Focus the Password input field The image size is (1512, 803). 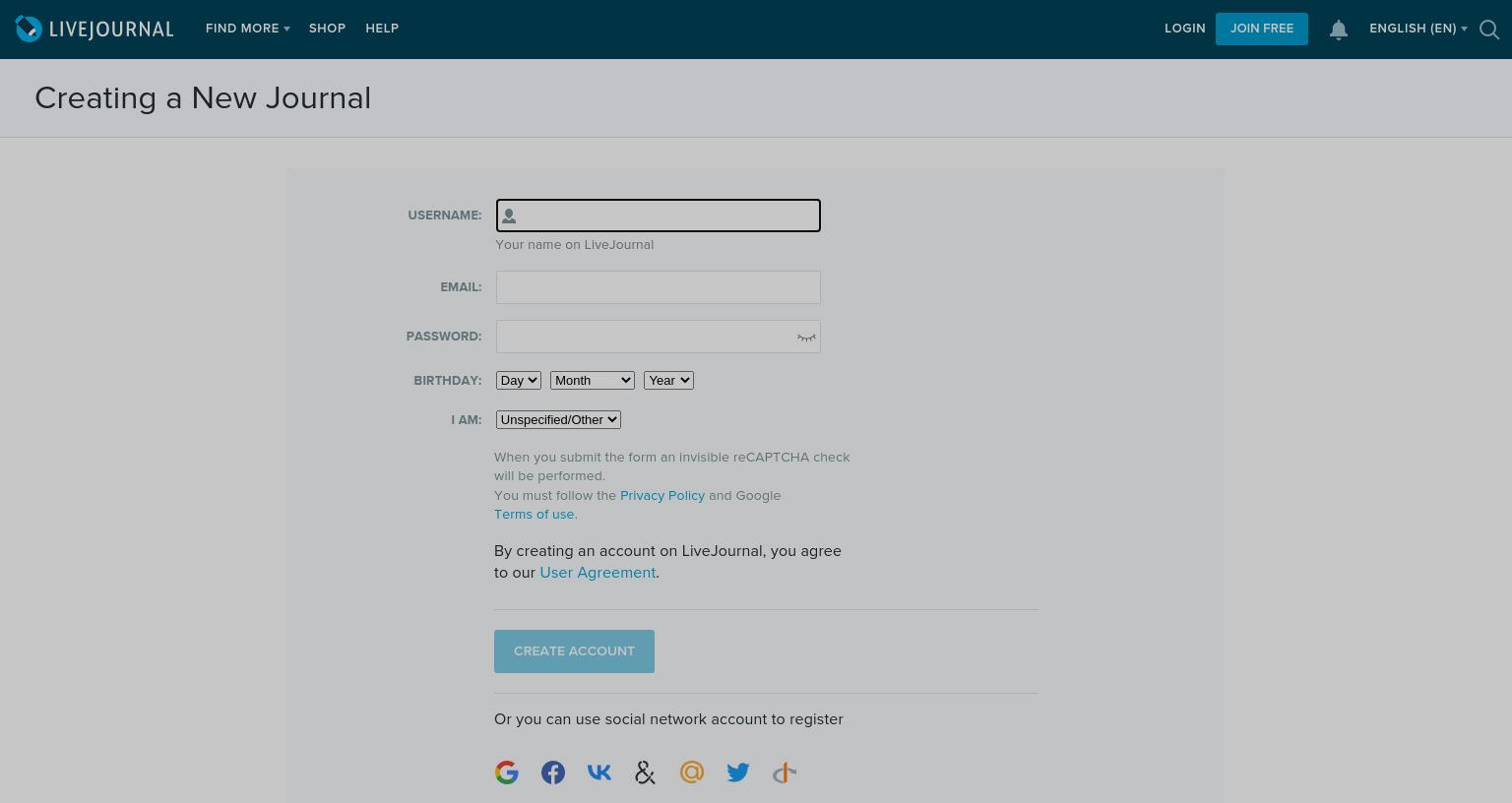point(659,337)
